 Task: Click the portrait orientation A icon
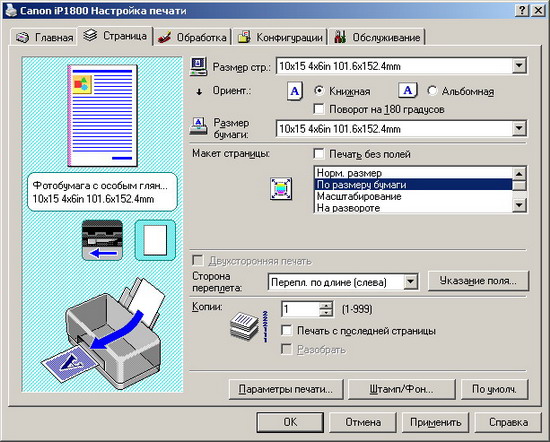click(295, 91)
